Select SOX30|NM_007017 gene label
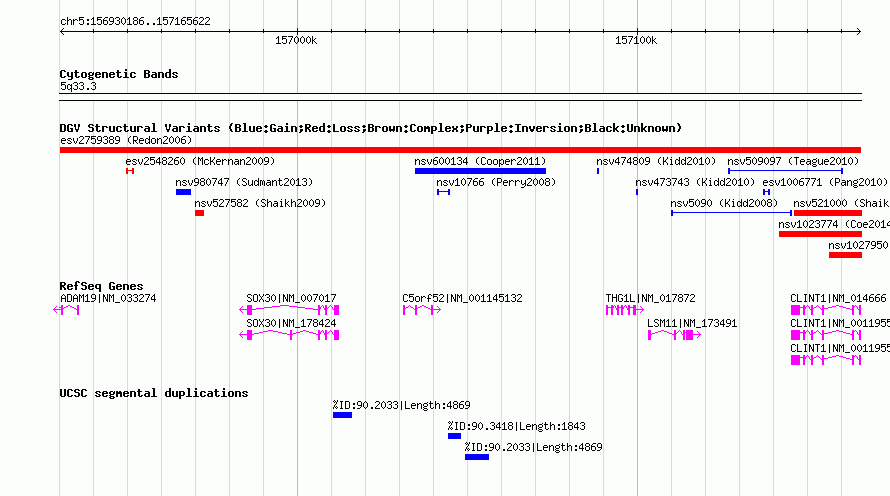 coord(291,298)
